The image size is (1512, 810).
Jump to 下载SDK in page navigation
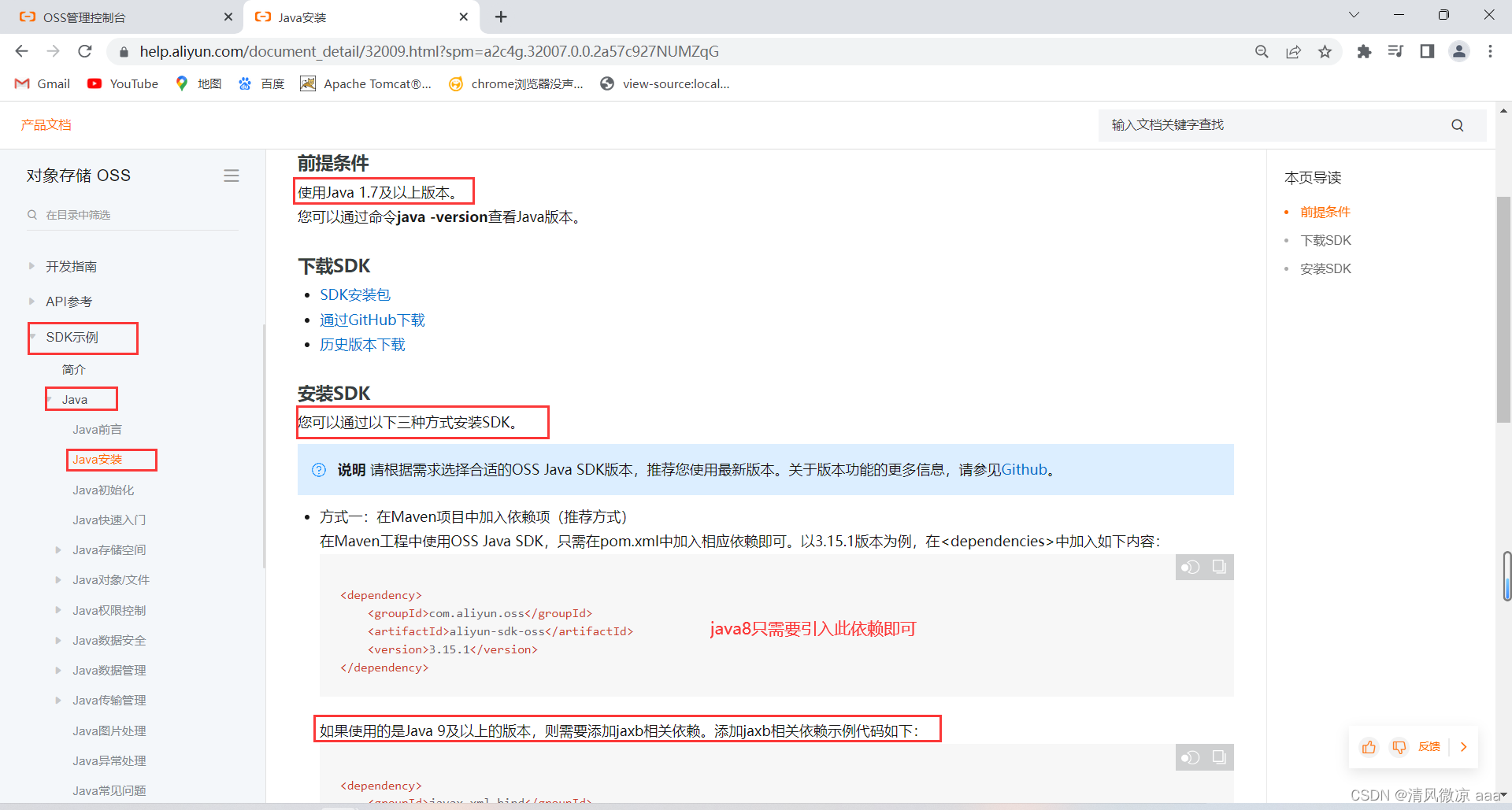coord(1325,241)
